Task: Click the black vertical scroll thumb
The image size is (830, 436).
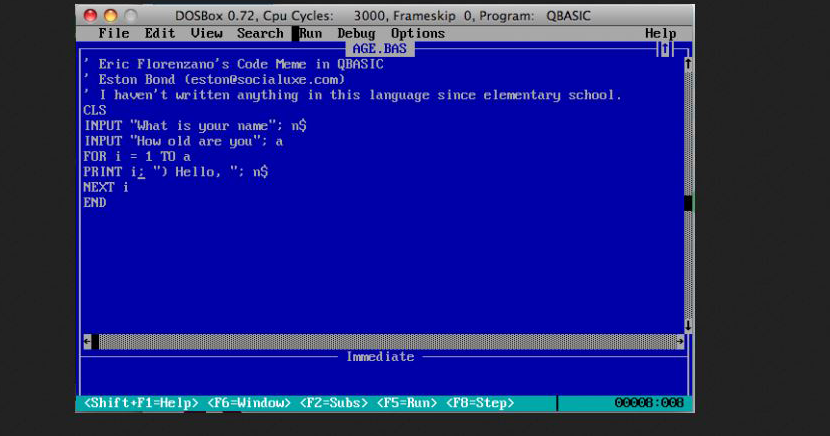Action: pos(688,203)
